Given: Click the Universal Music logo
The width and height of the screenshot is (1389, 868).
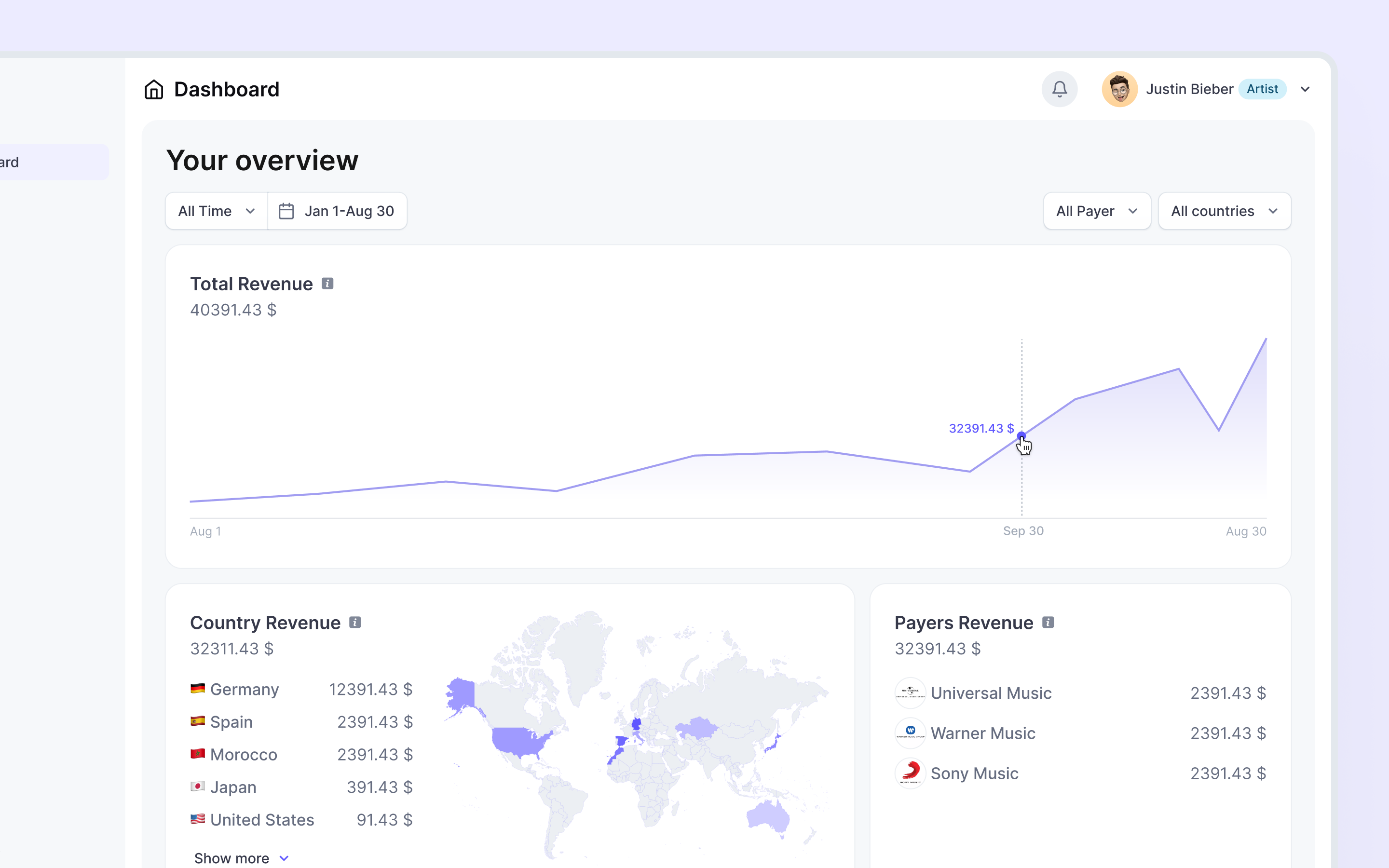Looking at the screenshot, I should (910, 693).
